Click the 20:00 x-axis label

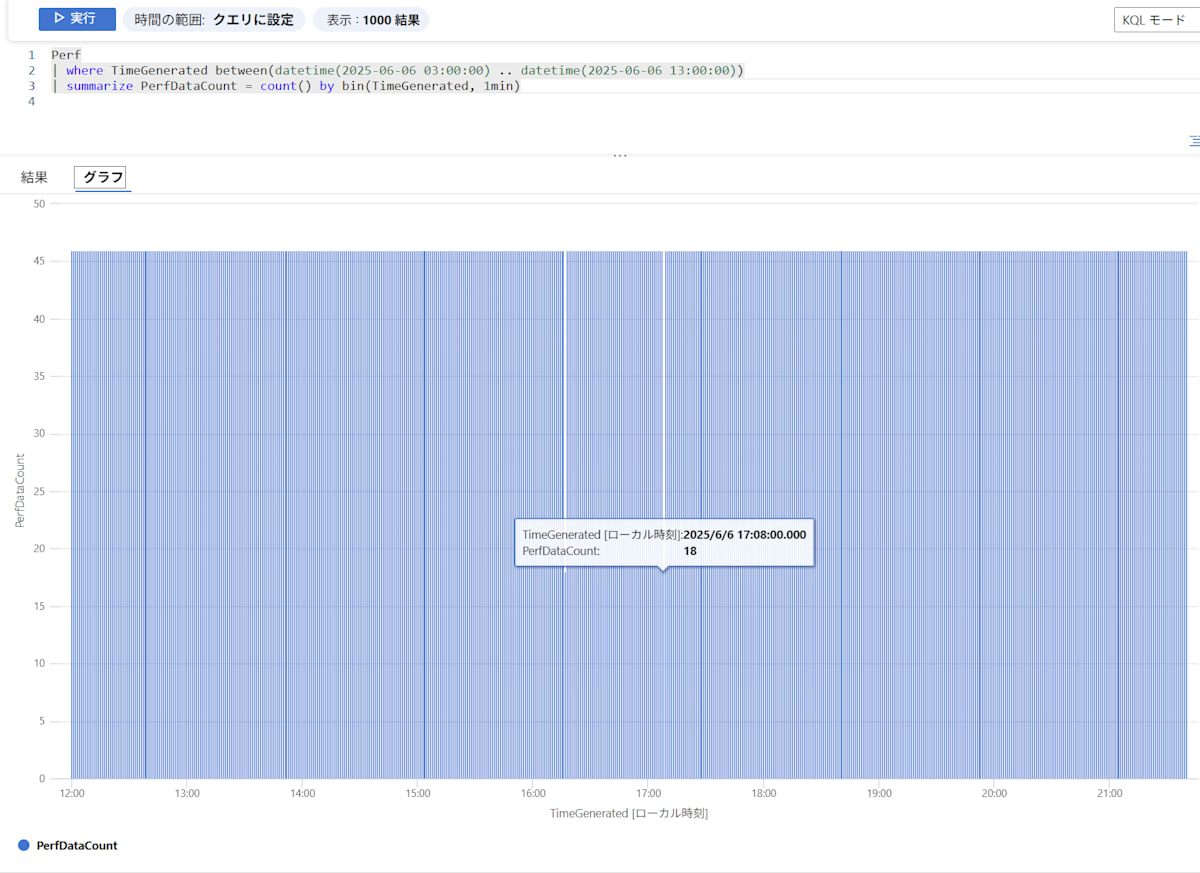994,794
